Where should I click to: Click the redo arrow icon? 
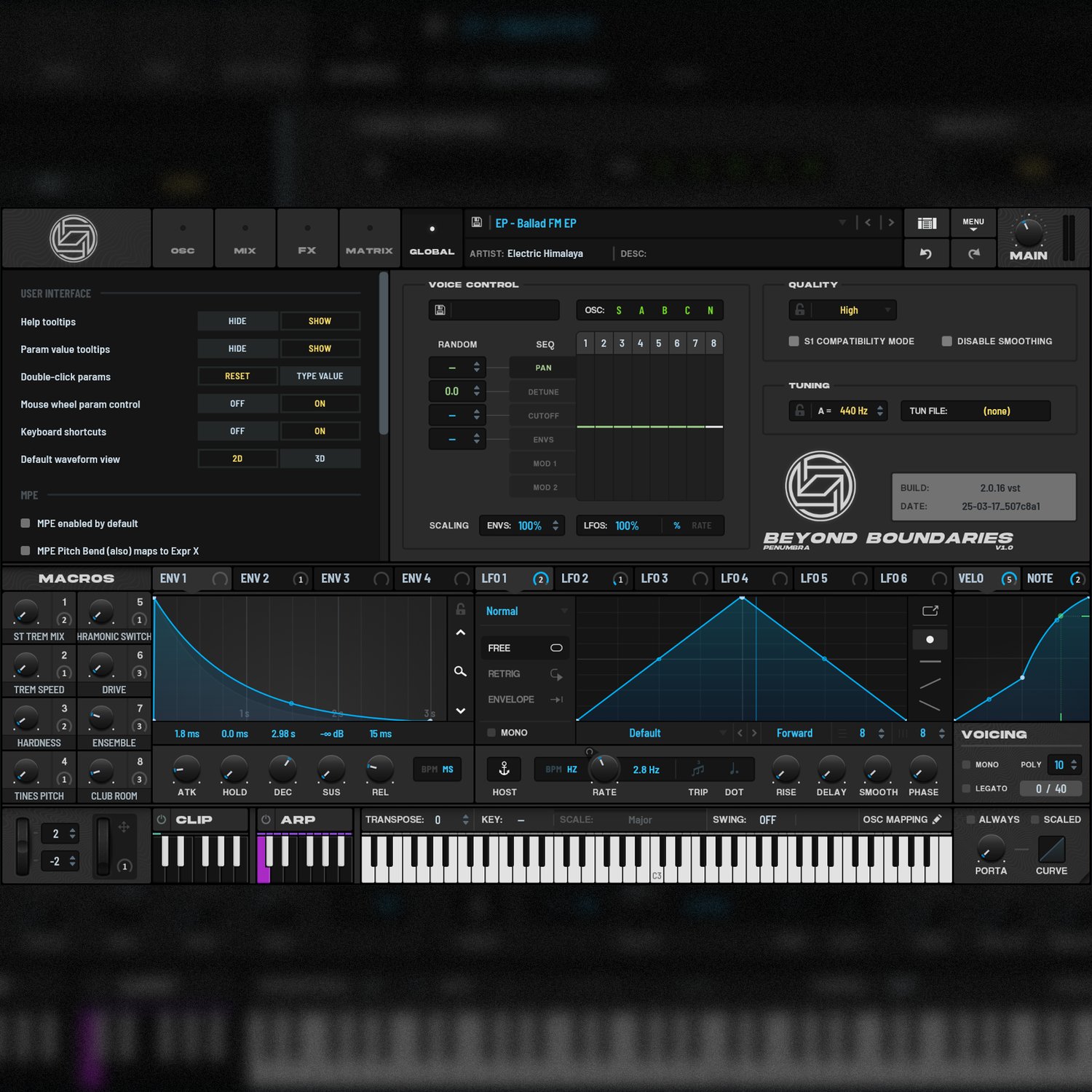[x=973, y=253]
